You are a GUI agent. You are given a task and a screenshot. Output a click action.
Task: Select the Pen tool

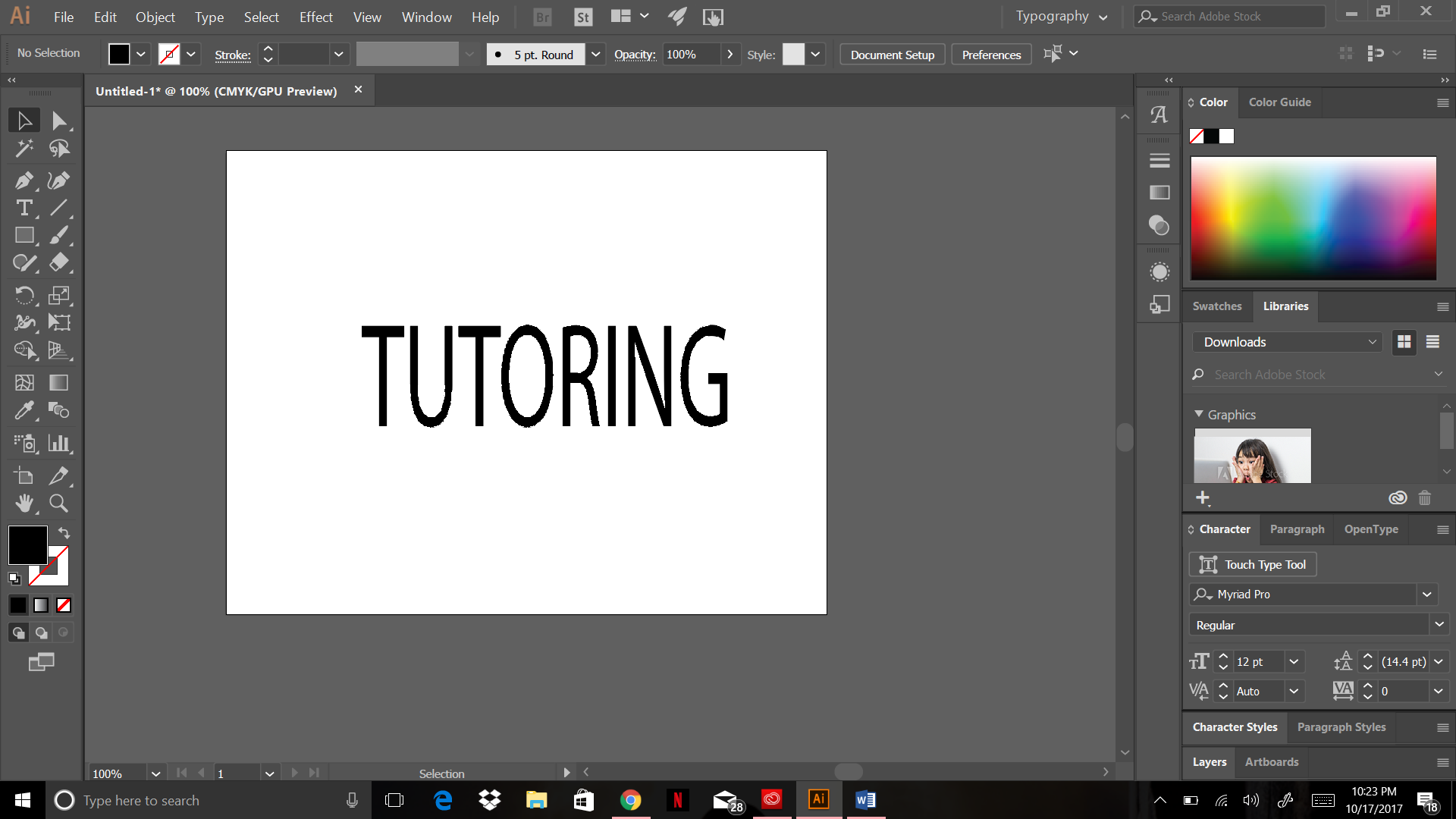coord(24,180)
